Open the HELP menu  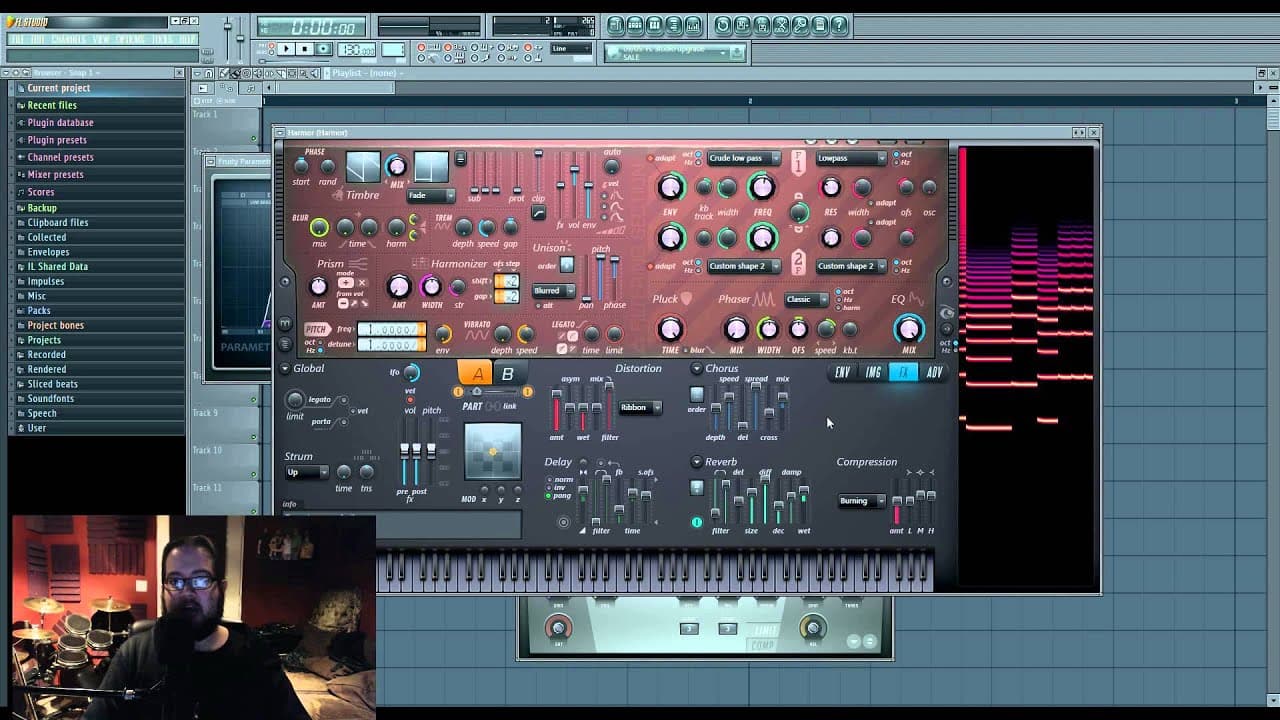point(187,39)
